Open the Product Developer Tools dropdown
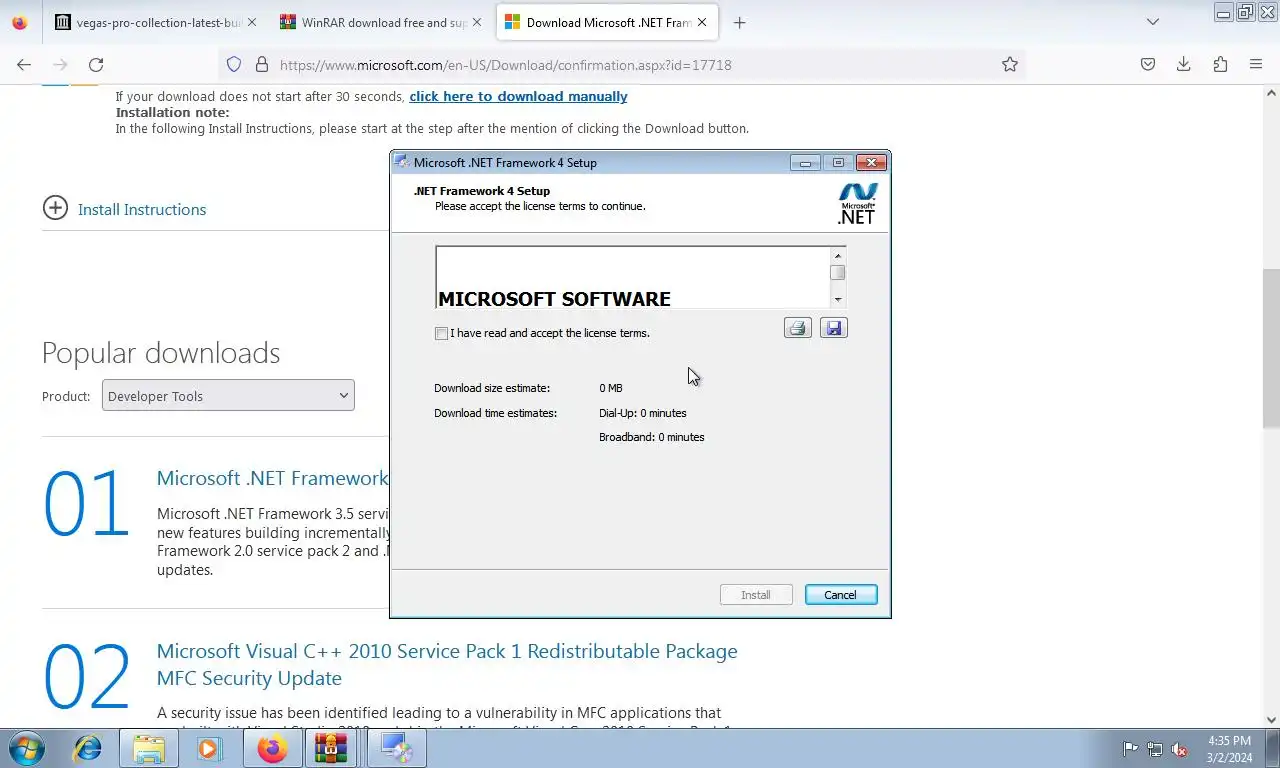The height and width of the screenshot is (768, 1280). (228, 396)
